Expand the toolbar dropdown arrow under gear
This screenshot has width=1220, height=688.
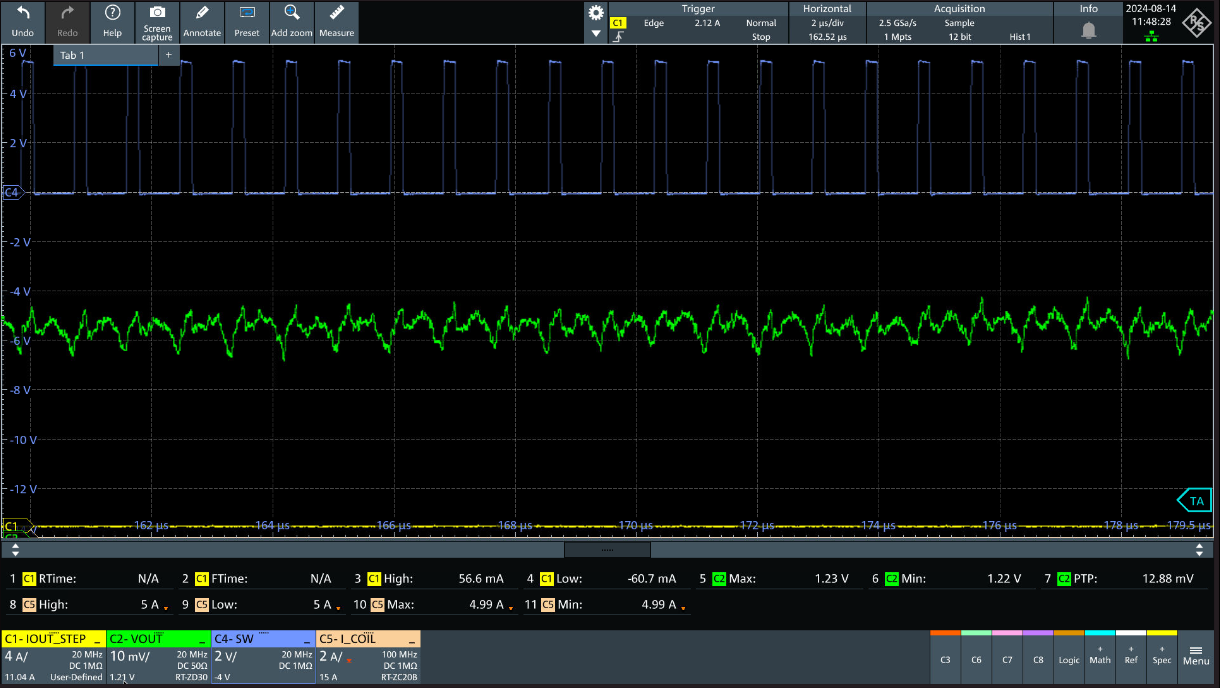(596, 34)
